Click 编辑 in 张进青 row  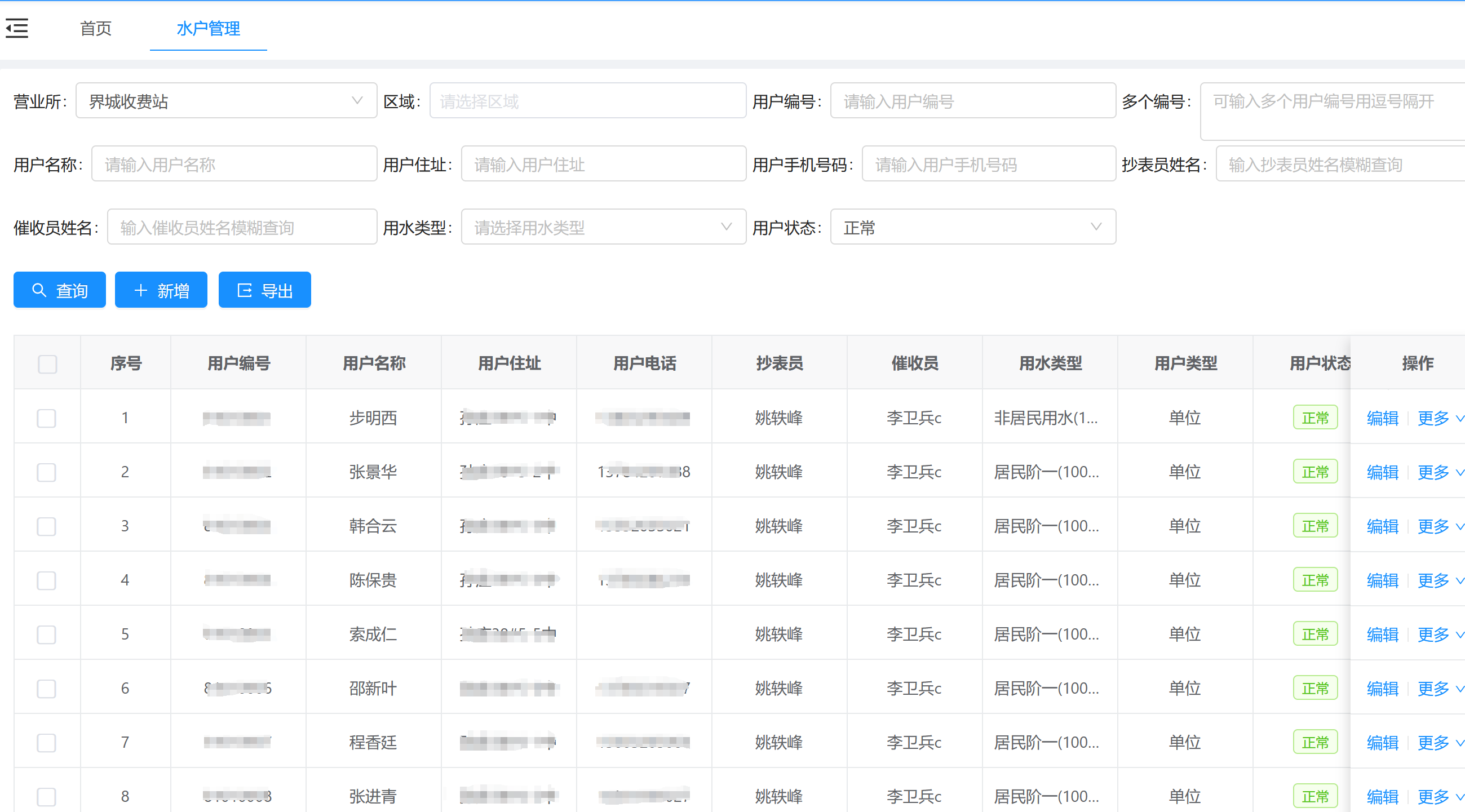click(x=1383, y=796)
